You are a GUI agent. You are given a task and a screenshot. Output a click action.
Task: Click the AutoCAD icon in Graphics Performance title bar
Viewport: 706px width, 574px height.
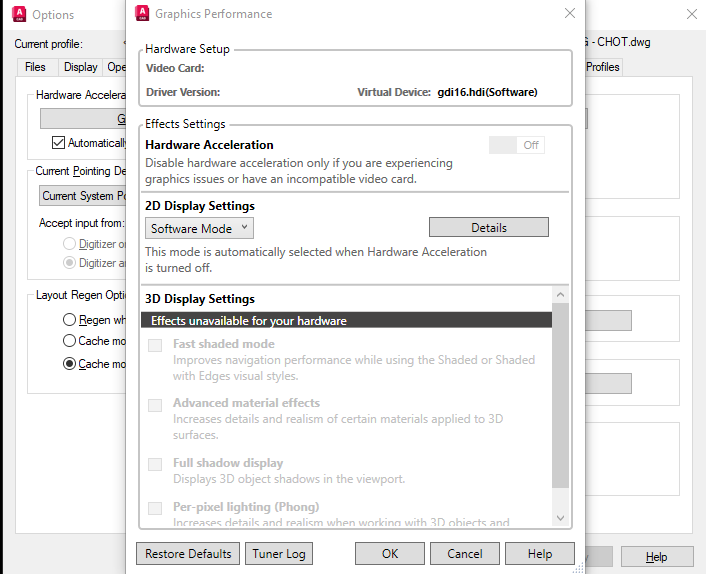pyautogui.click(x=142, y=13)
